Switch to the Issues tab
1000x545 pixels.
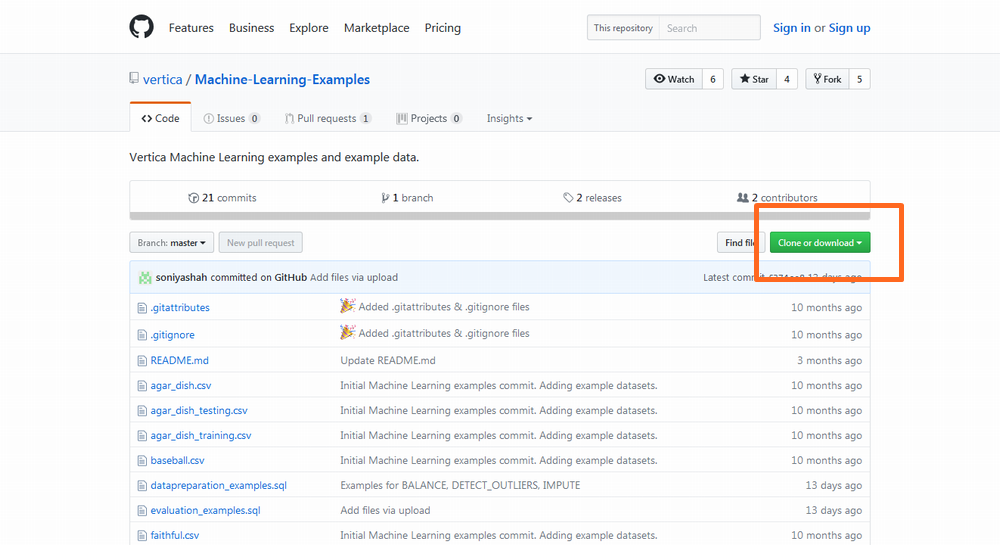coord(231,118)
